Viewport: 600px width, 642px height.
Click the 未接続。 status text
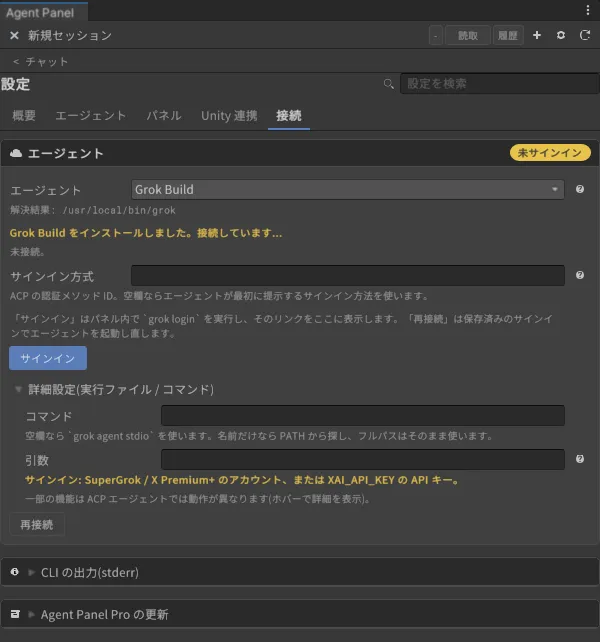27,251
